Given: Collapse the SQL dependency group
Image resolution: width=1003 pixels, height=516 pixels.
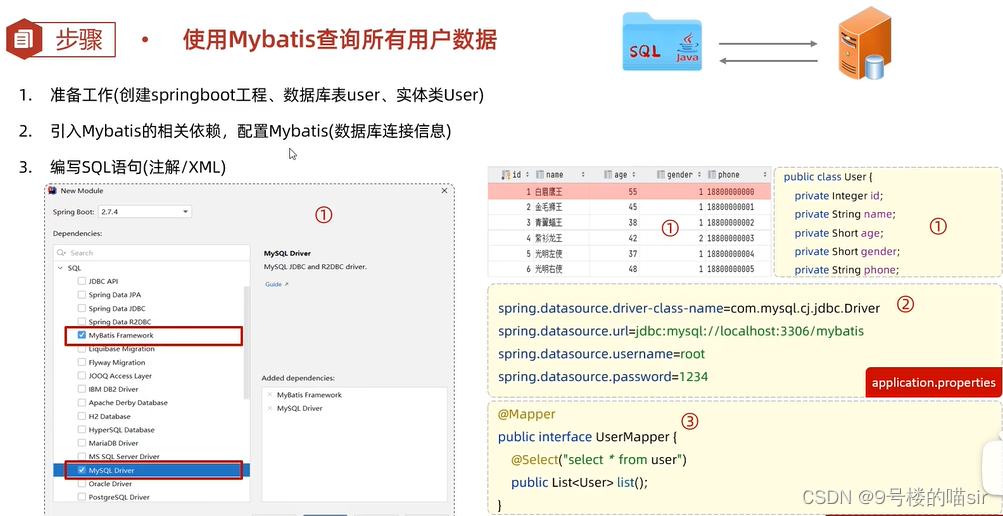Looking at the screenshot, I should [x=61, y=268].
